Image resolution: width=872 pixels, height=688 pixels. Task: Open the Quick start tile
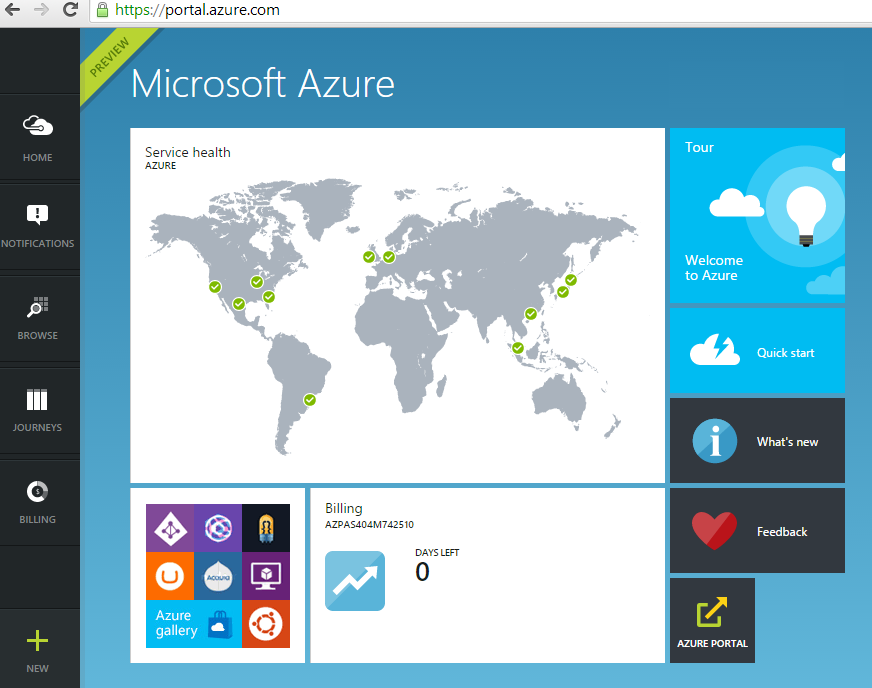pos(757,350)
